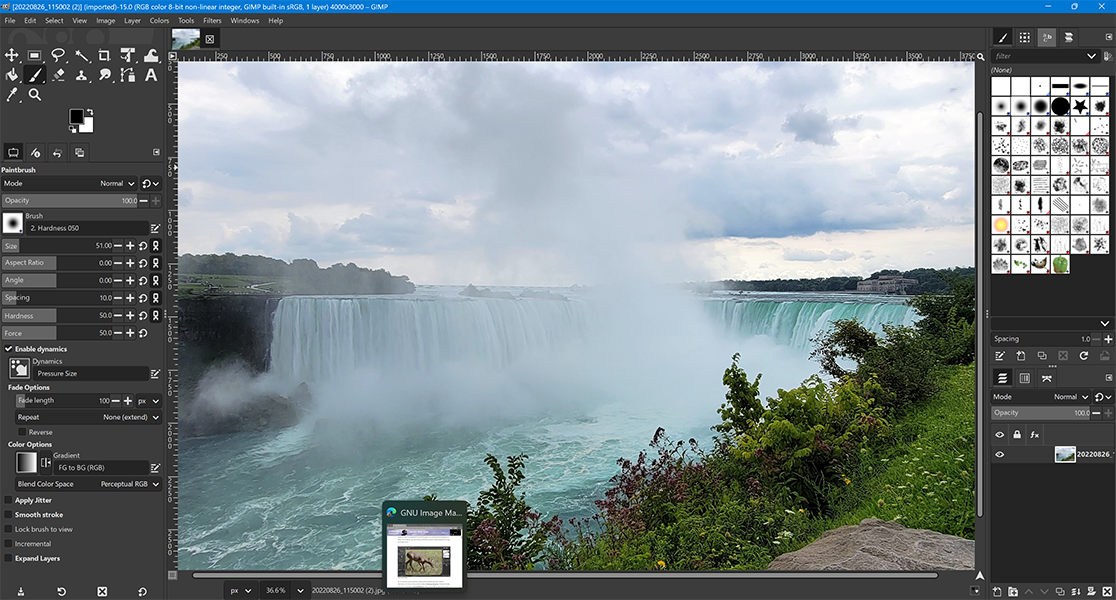
Task: Hide the layer using its eye icon
Action: click(999, 454)
